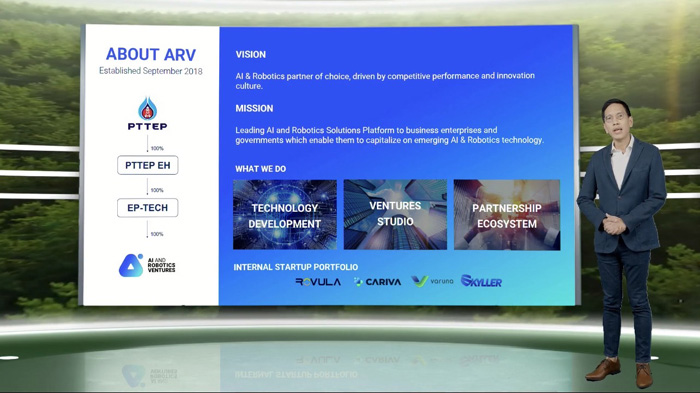
Task: Click the PTTEP EH box
Action: (x=148, y=165)
